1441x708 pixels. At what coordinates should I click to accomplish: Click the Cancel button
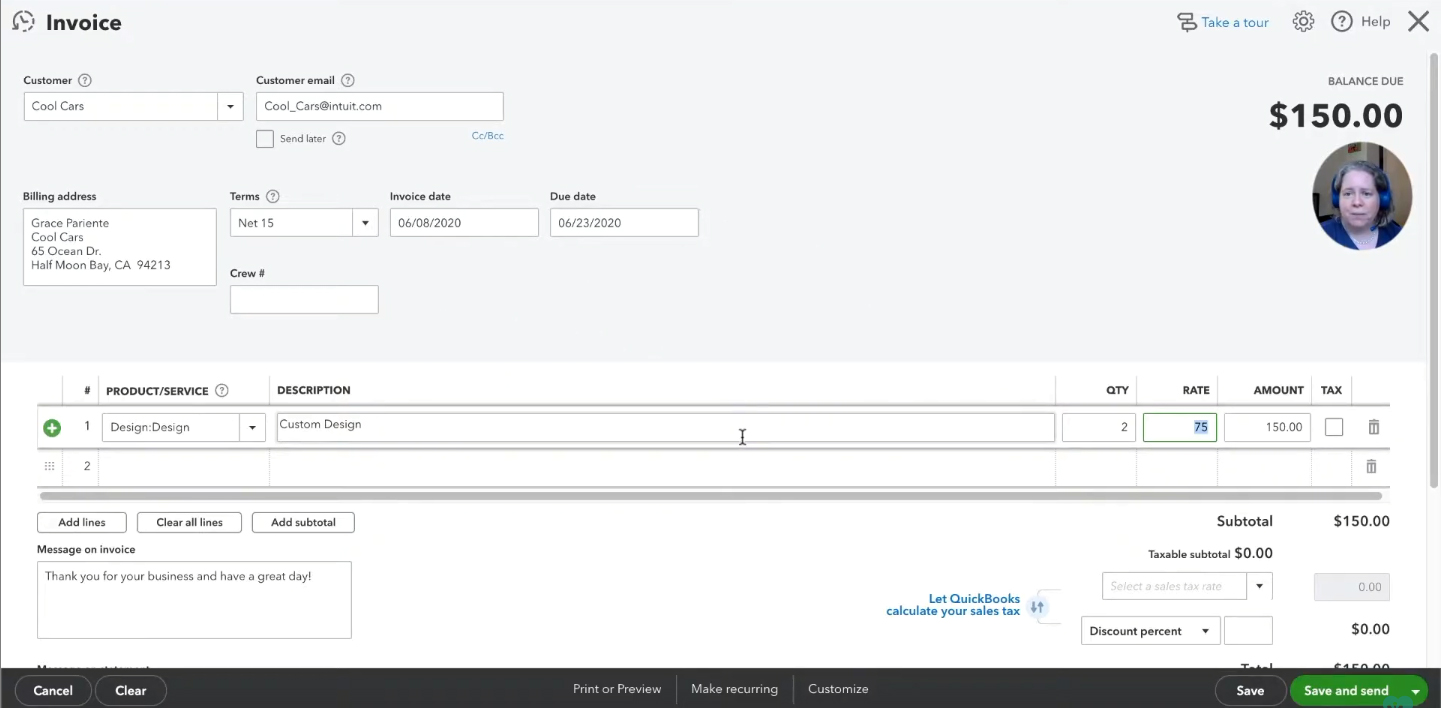(x=53, y=691)
